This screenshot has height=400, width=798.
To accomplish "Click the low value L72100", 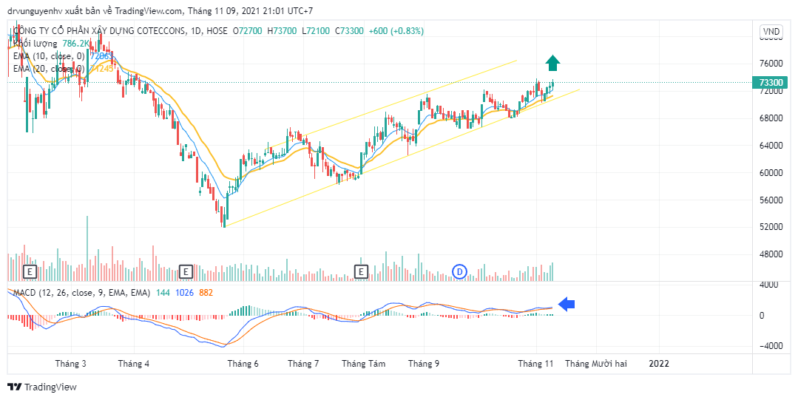I will [316, 31].
